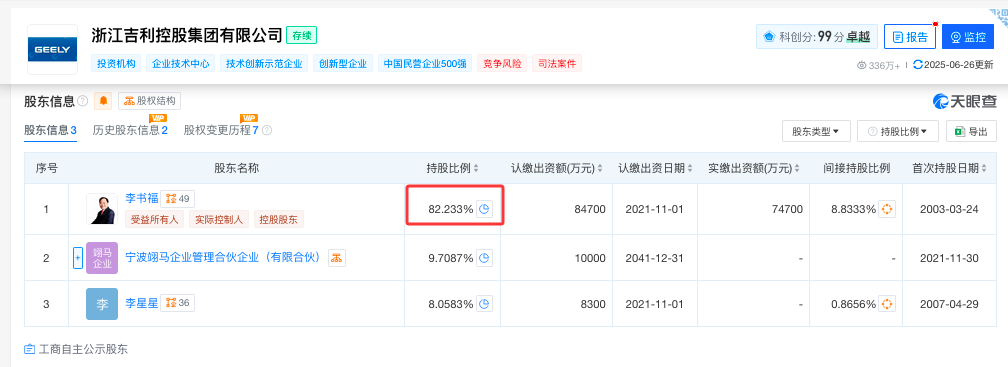Image resolution: width=1008 pixels, height=367 pixels.
Task: Click the 企业技术中心 tag
Action: click(x=181, y=64)
